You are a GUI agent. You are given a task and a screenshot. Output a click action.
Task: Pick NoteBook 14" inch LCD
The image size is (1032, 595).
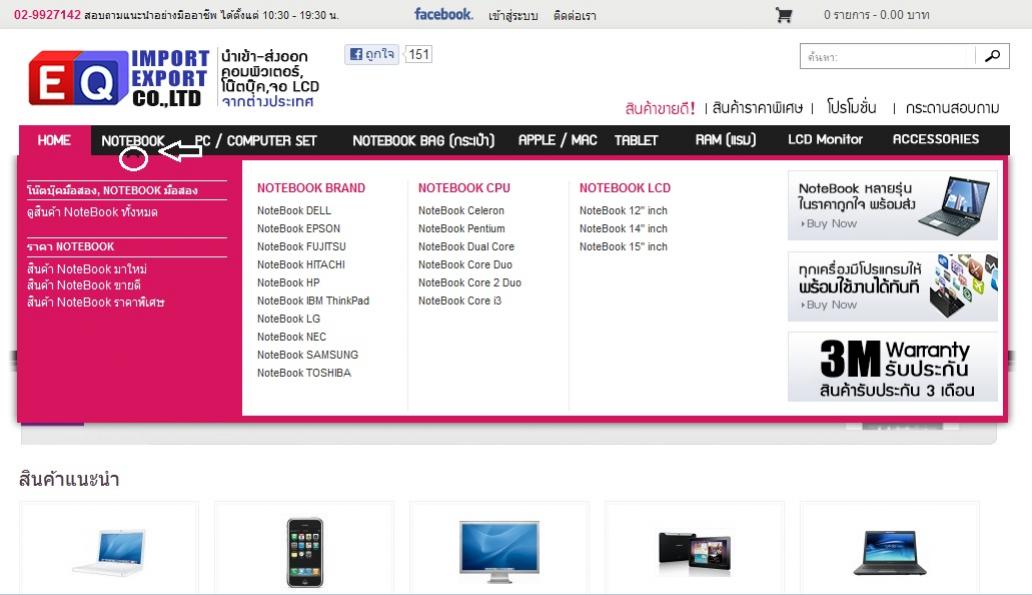(x=623, y=228)
